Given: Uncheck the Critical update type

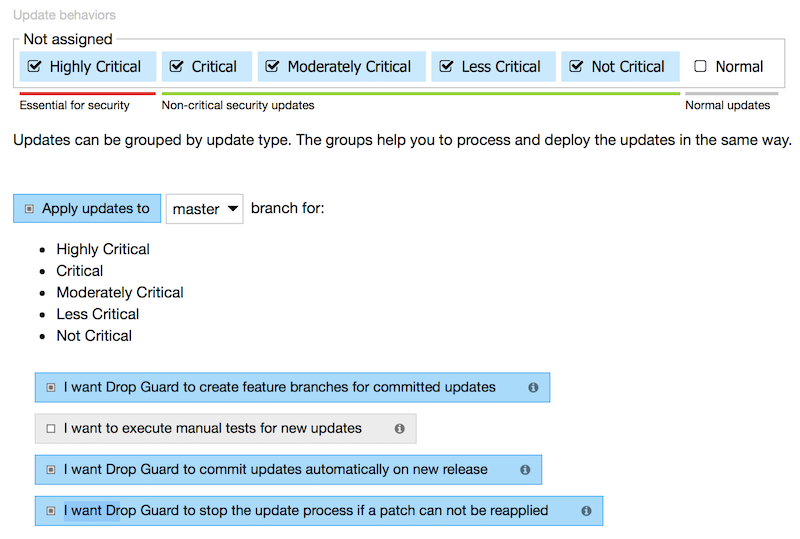Looking at the screenshot, I should (x=177, y=67).
